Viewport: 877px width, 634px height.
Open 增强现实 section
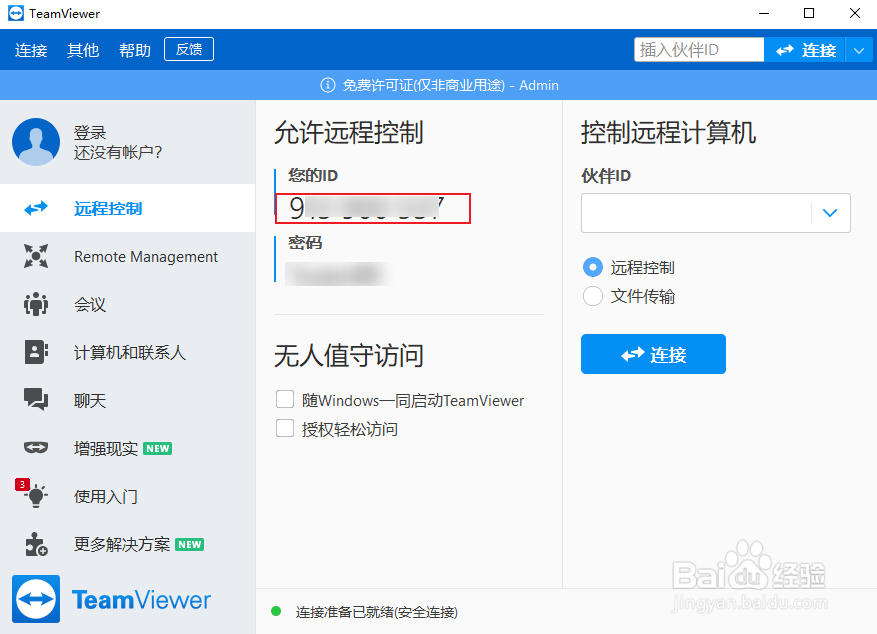coord(128,448)
